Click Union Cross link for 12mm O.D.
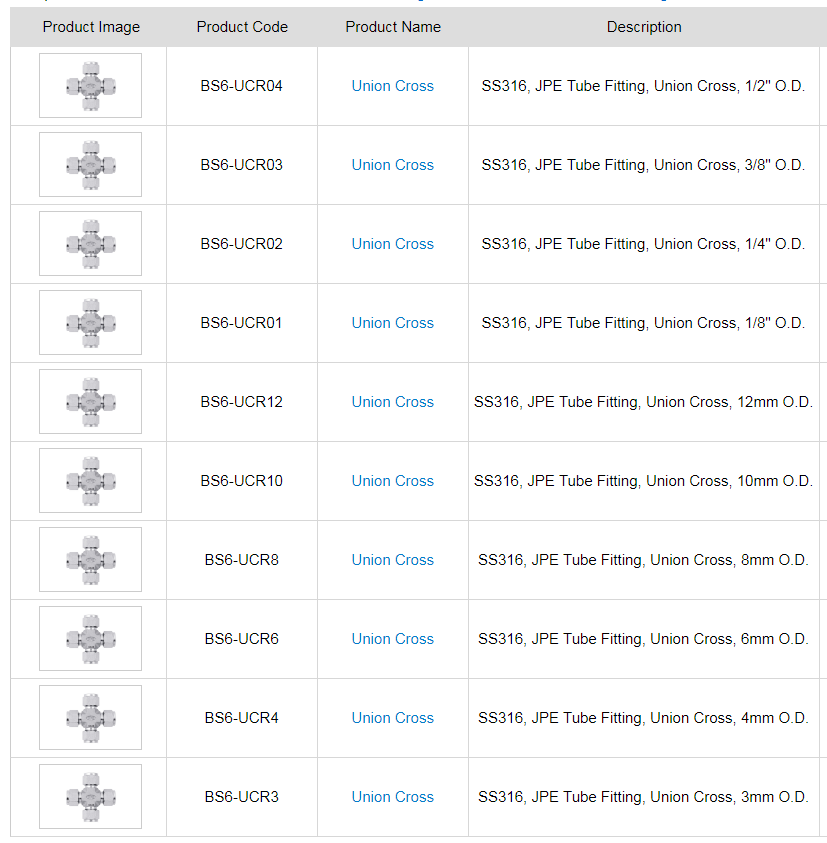827x843 pixels. click(x=392, y=402)
